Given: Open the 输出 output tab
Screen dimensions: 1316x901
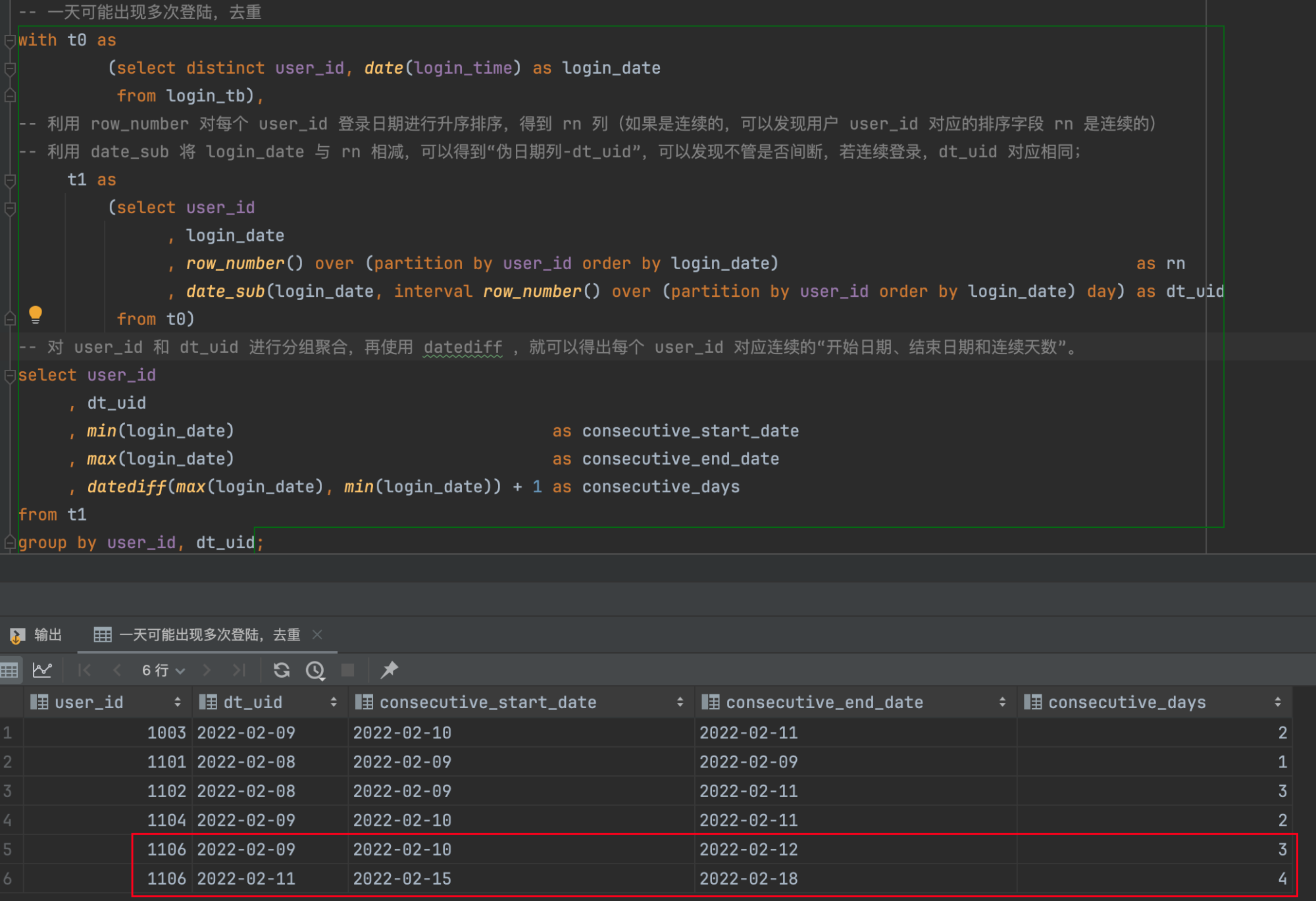Looking at the screenshot, I should pos(36,635).
